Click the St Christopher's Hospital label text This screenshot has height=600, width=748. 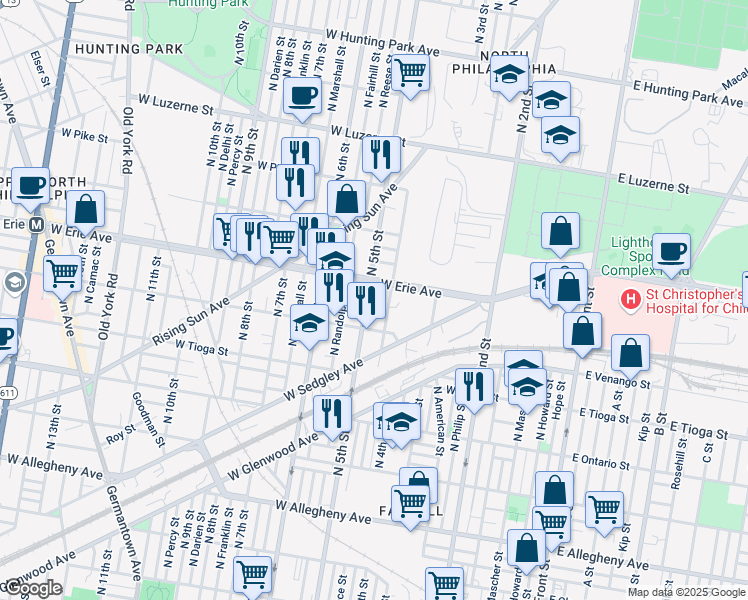point(696,301)
